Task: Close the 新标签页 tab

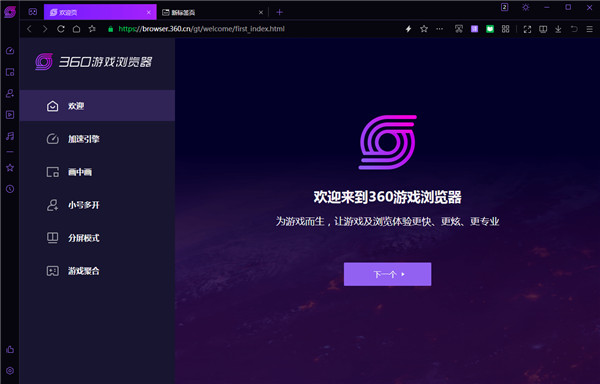Action: tap(261, 13)
